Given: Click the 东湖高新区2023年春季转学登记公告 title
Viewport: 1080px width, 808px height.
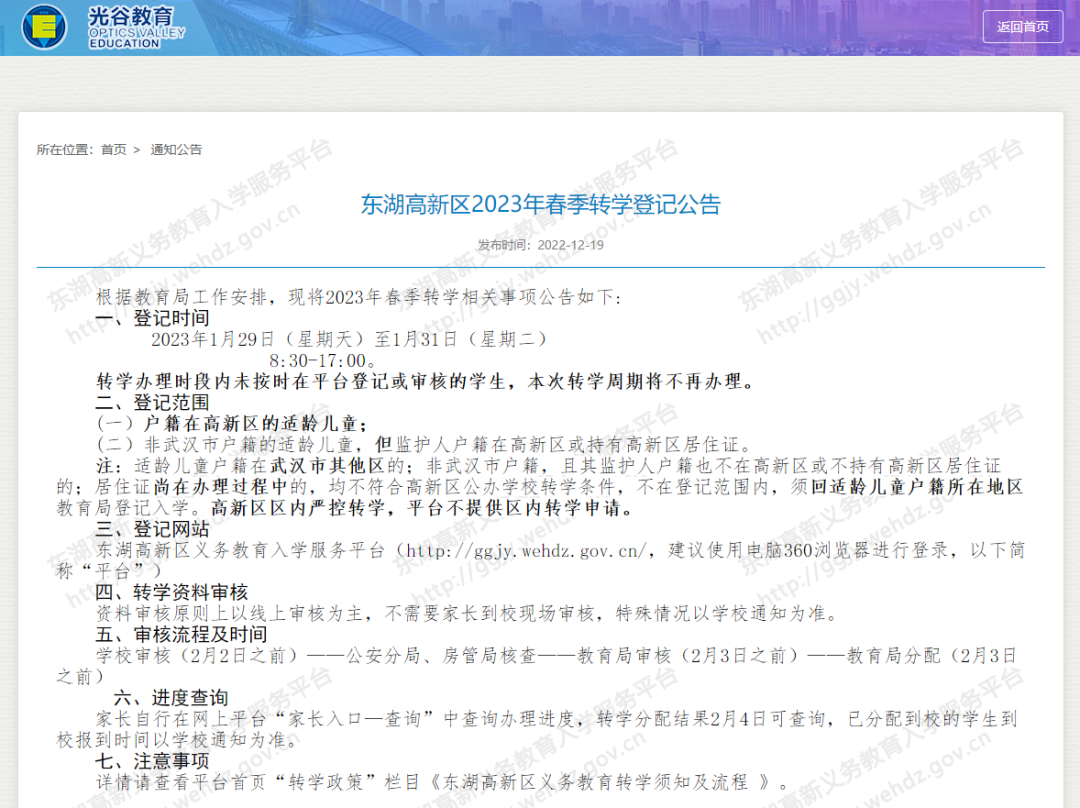Looking at the screenshot, I should [x=540, y=205].
